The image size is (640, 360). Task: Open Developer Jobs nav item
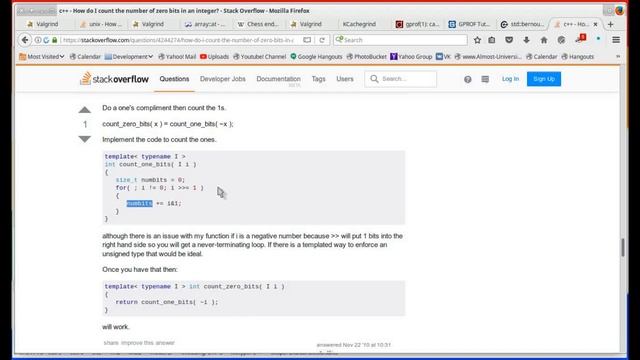(x=222, y=79)
